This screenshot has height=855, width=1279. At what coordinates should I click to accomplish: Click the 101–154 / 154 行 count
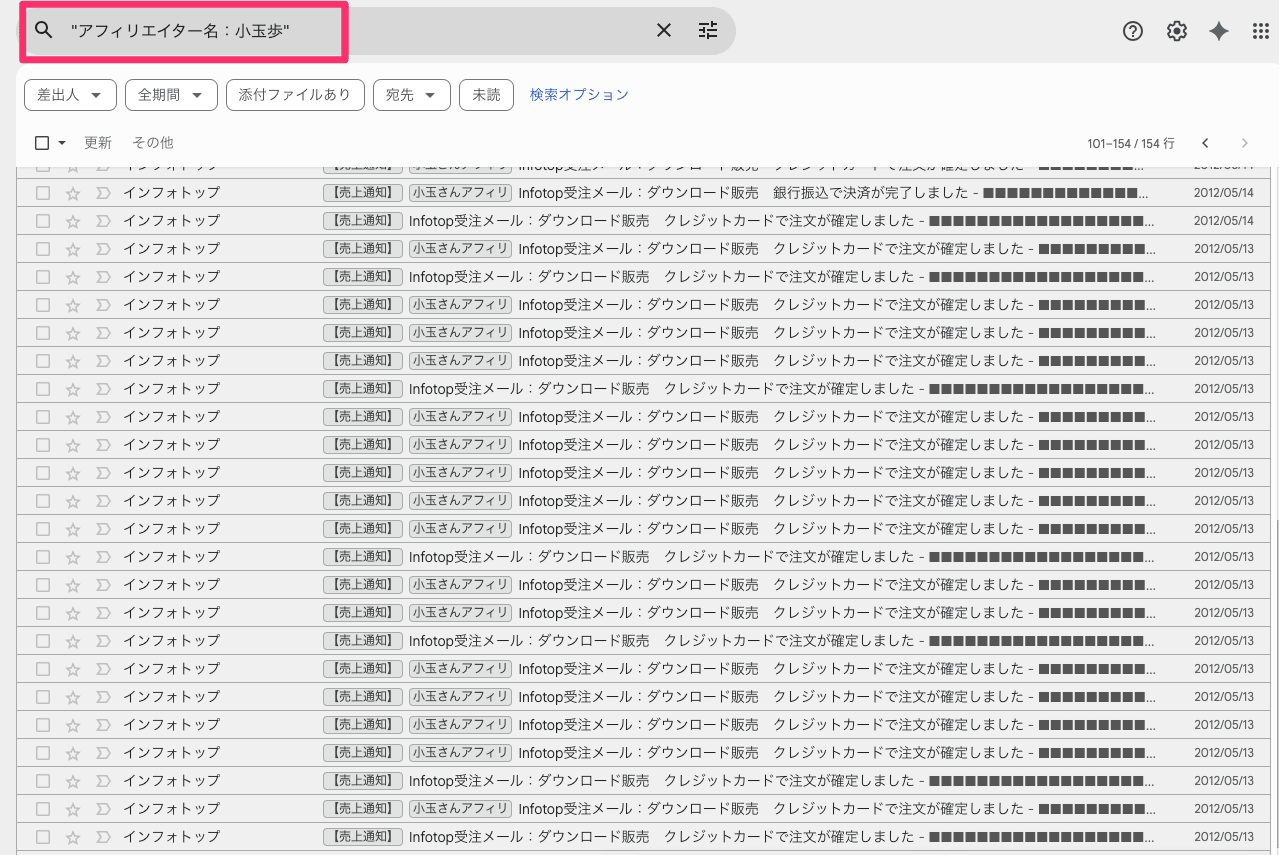coord(1131,144)
